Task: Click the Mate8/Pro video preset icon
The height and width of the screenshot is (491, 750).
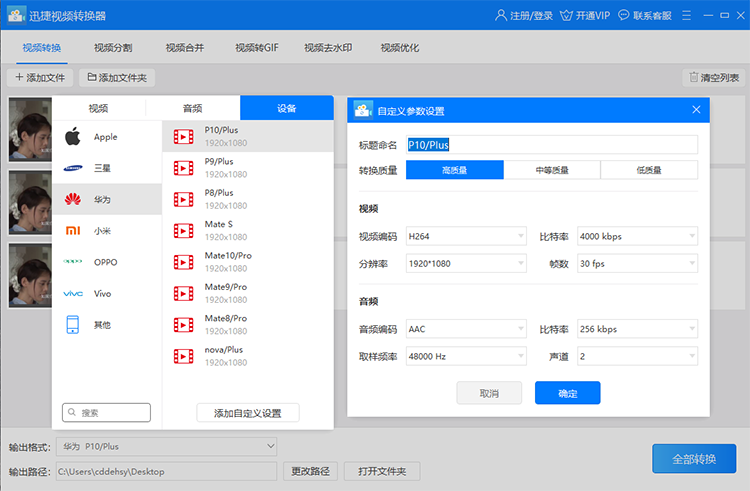Action: (184, 325)
